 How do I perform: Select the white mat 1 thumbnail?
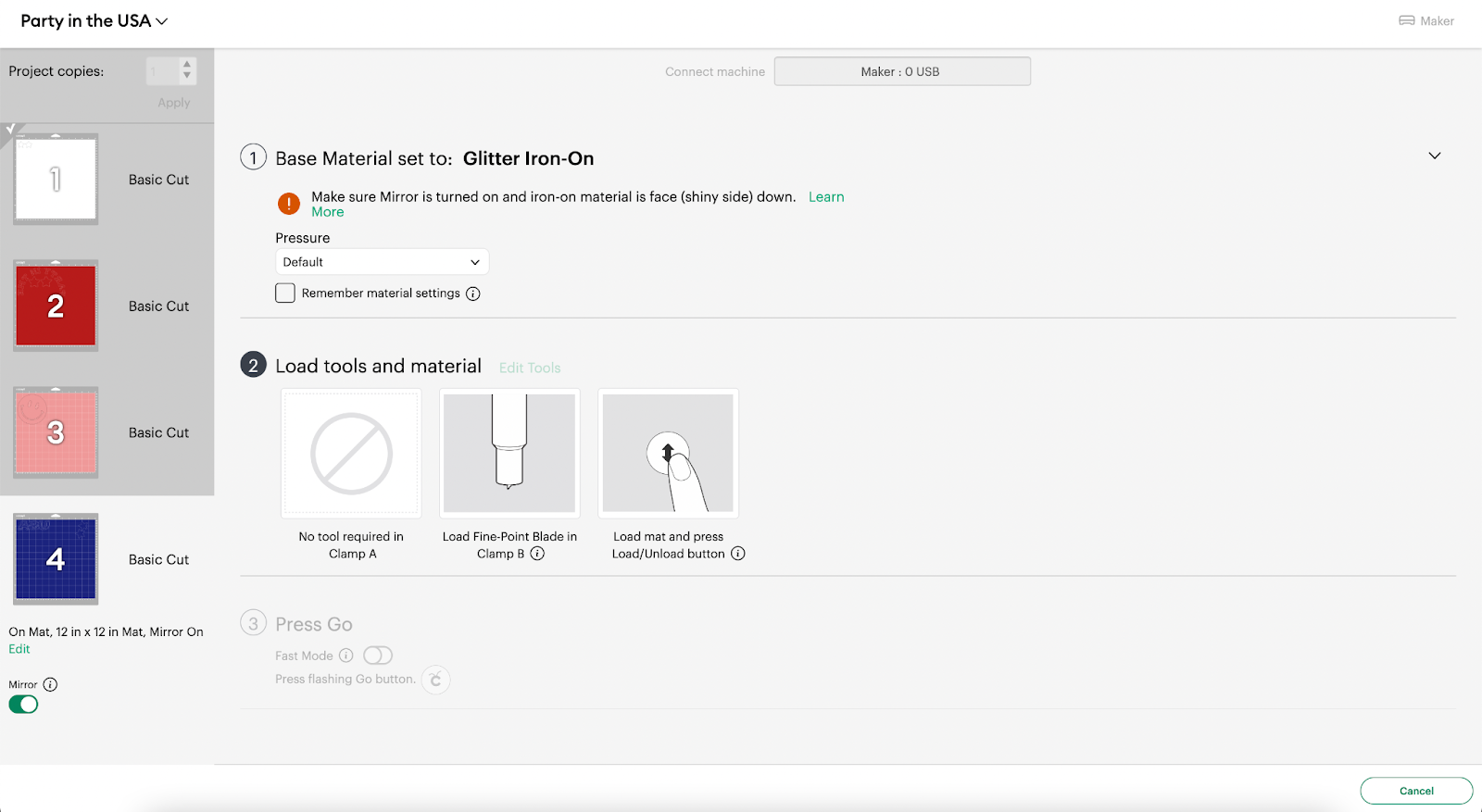(56, 180)
